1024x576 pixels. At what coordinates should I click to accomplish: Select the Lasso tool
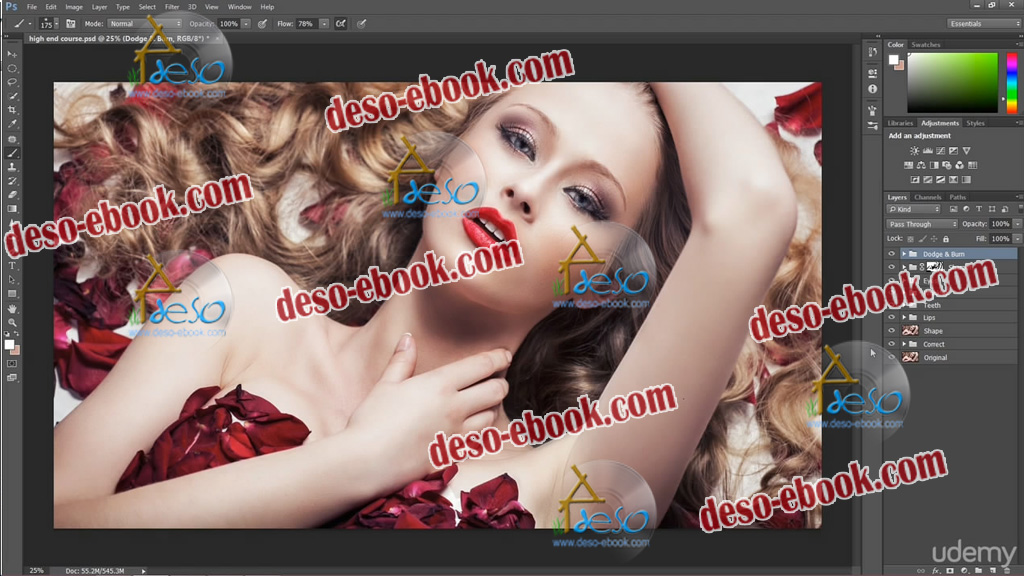pos(12,82)
